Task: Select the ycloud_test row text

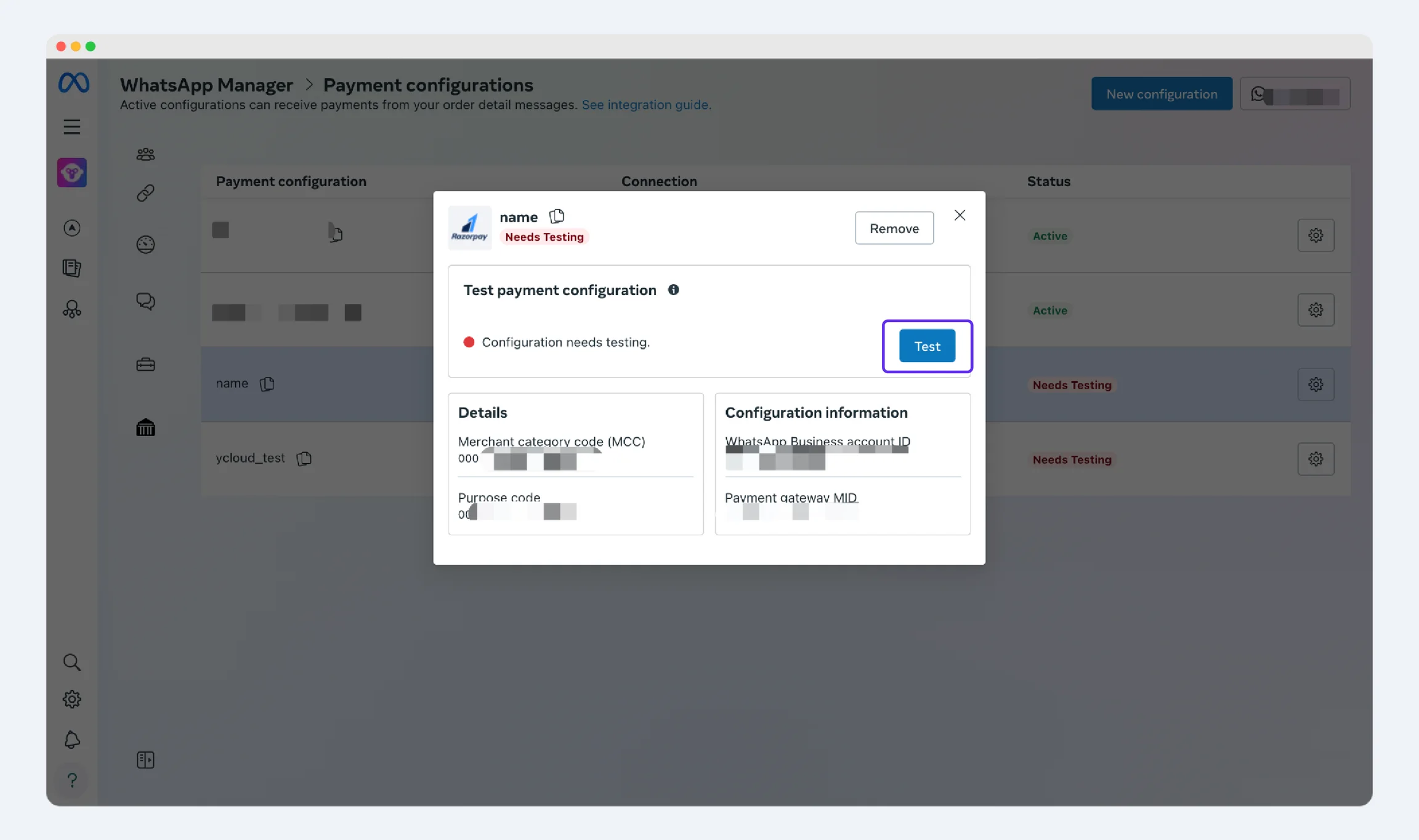Action: pos(250,458)
